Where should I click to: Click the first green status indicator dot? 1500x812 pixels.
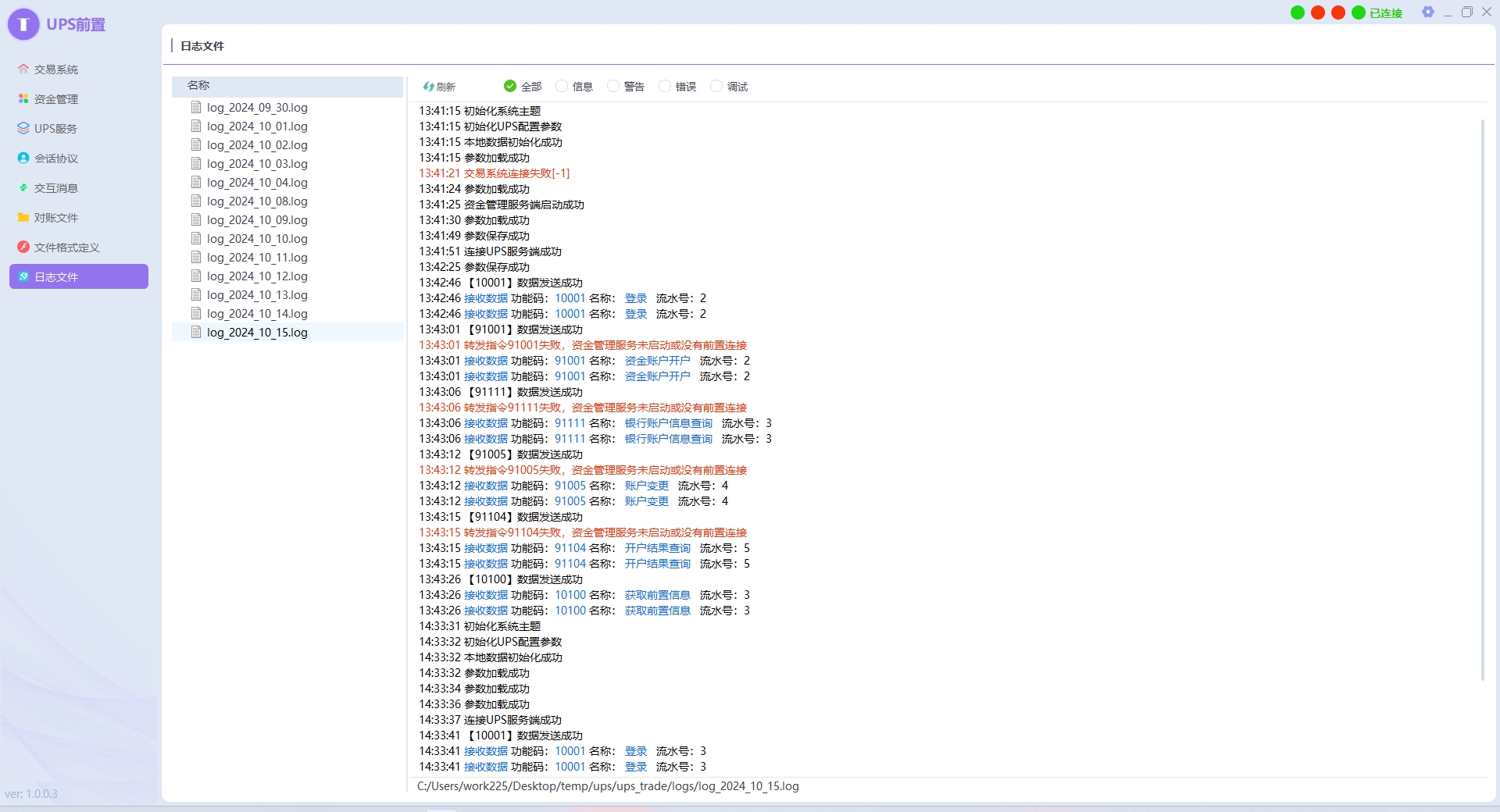[x=1298, y=12]
